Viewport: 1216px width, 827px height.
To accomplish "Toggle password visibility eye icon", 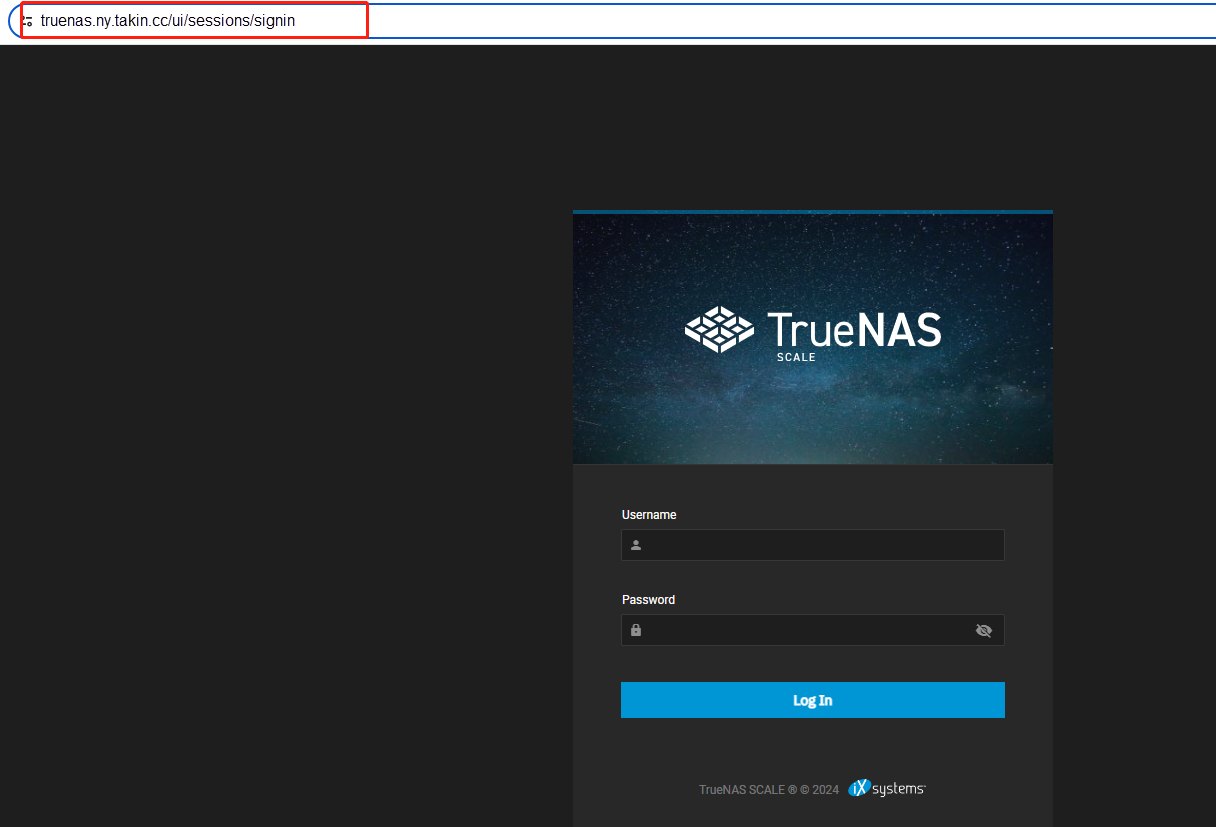I will pos(983,630).
